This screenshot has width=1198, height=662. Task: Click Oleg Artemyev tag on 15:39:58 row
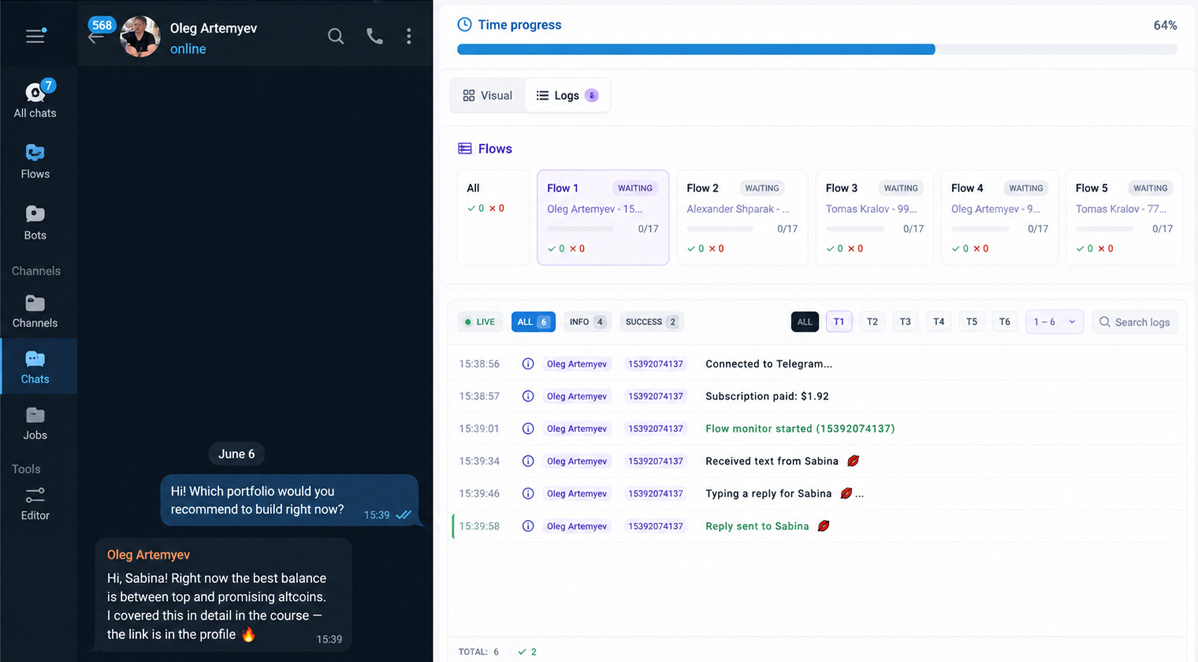coord(577,526)
